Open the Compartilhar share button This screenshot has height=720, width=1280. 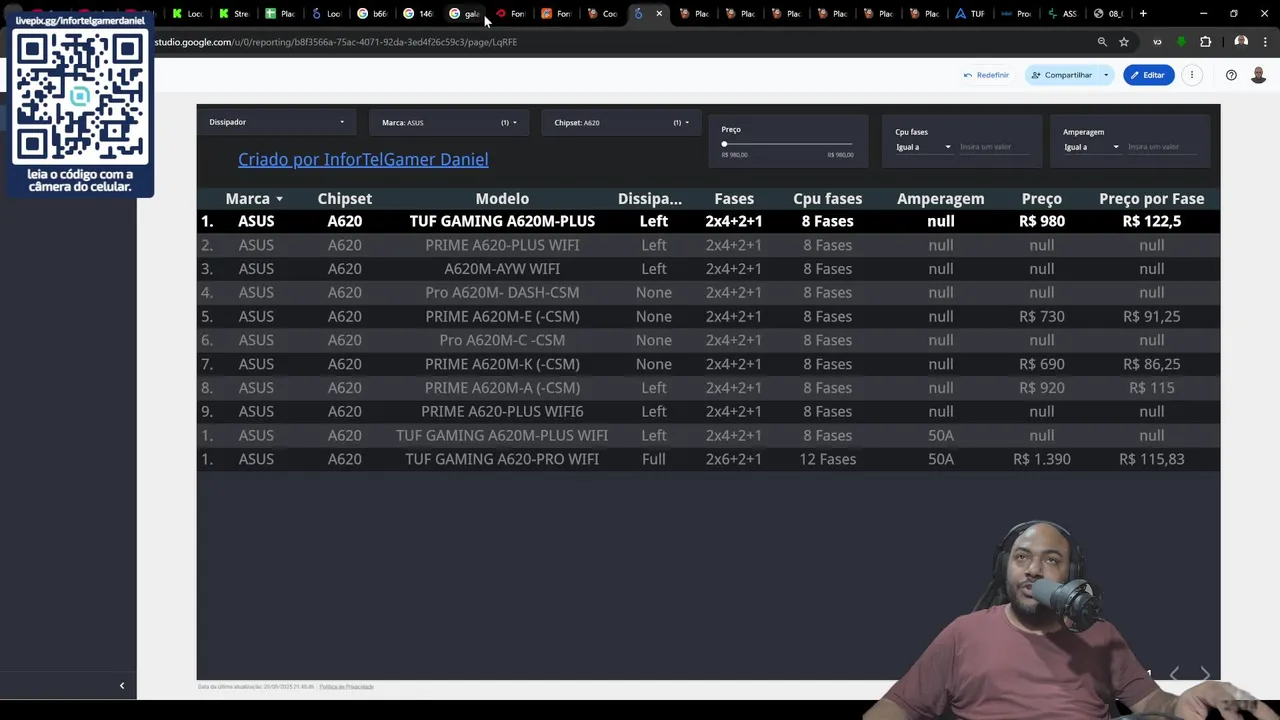(x=1061, y=75)
